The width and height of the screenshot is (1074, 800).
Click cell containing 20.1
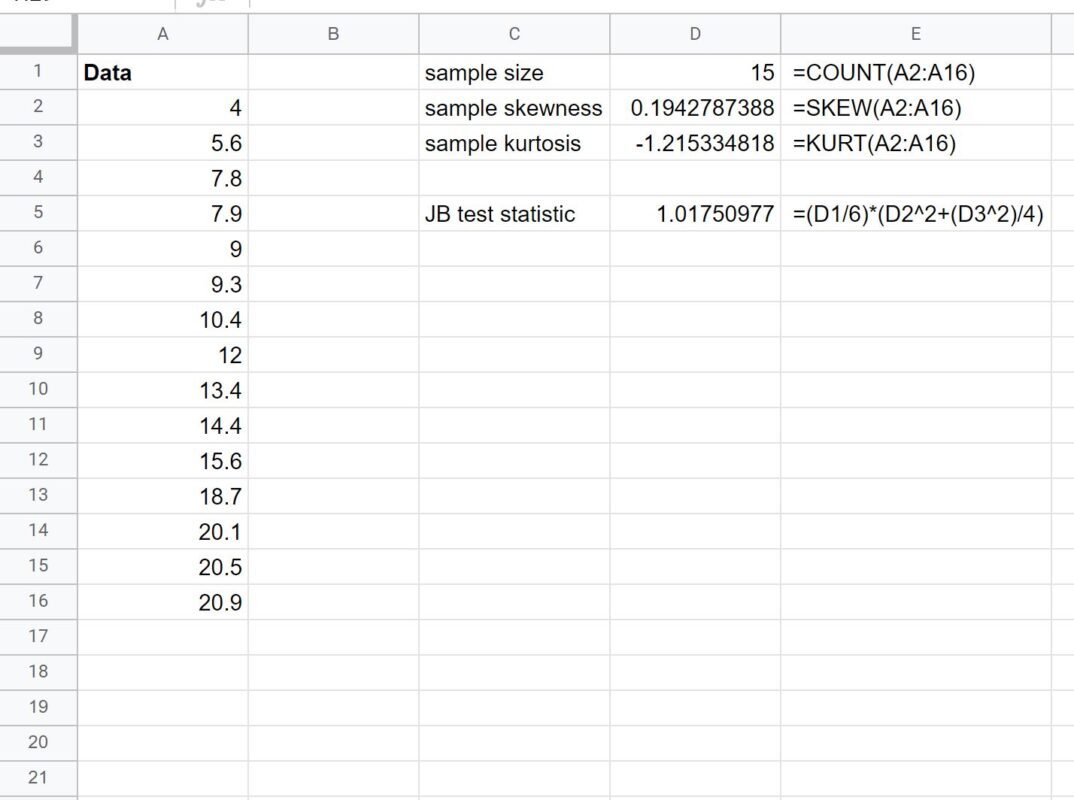coord(163,532)
